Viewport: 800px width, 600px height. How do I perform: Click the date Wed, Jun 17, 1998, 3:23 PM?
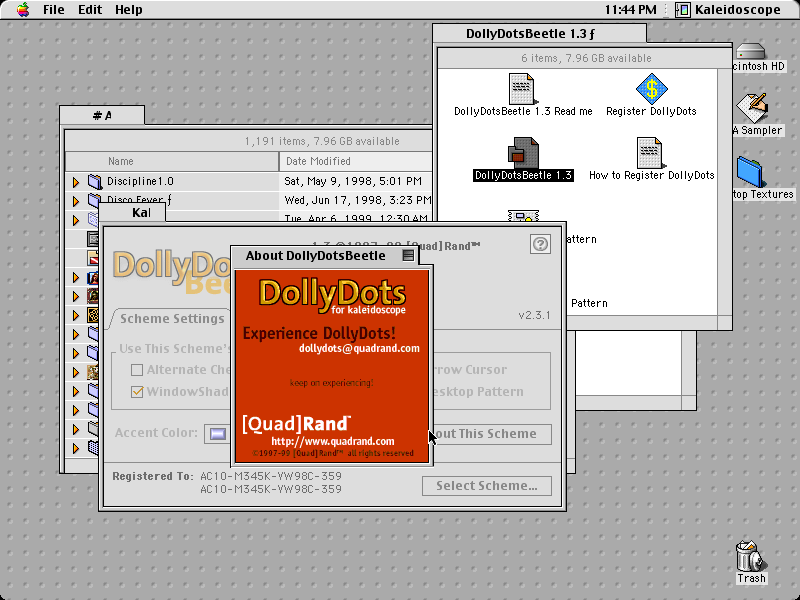358,200
